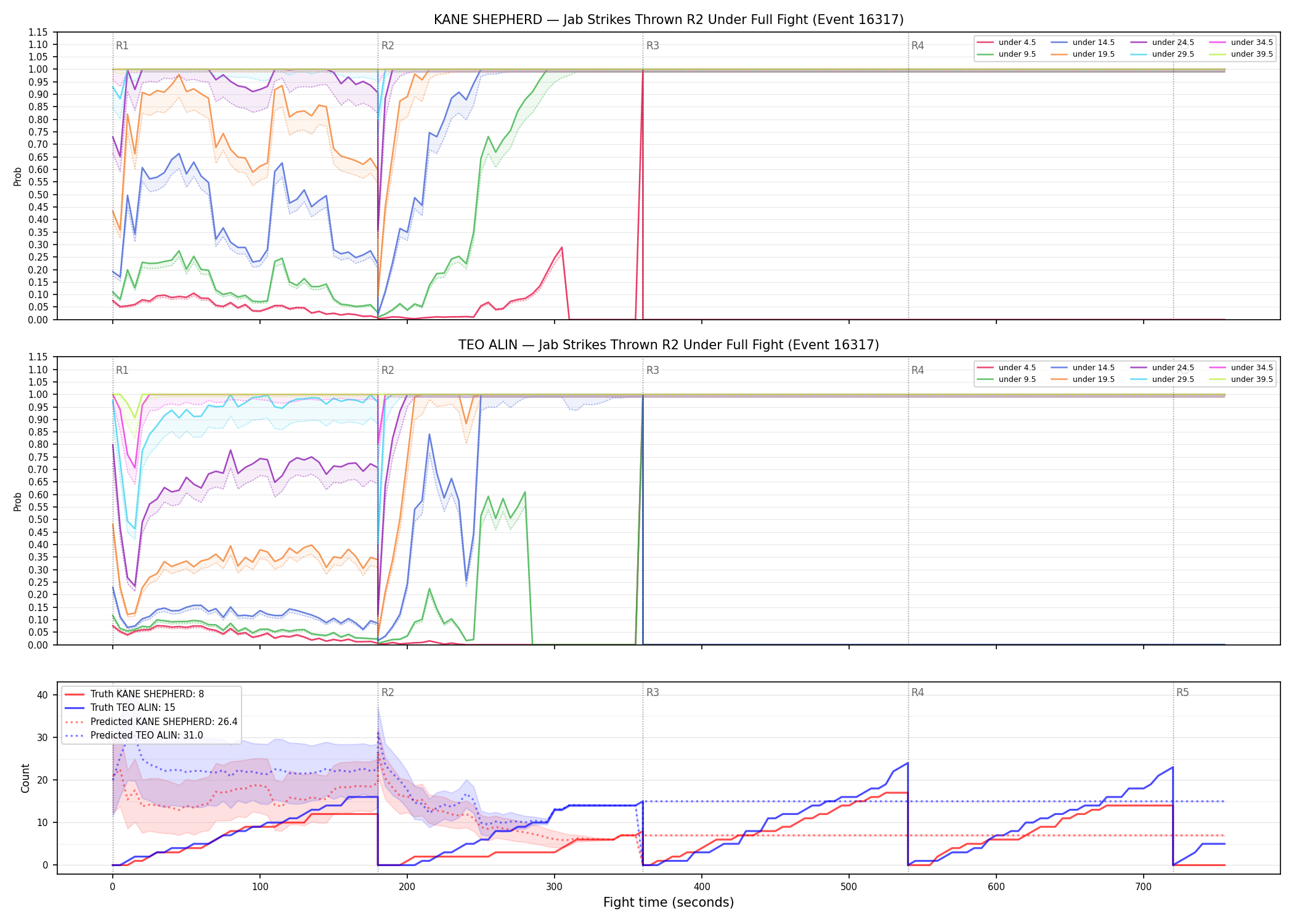Screen dimensions: 1294x924
Task: Click the 300 tick on the fight time axis
Action: click(555, 887)
